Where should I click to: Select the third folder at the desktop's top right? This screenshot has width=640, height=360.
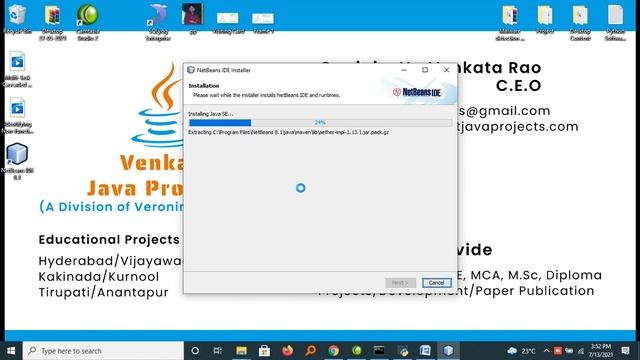(x=580, y=22)
